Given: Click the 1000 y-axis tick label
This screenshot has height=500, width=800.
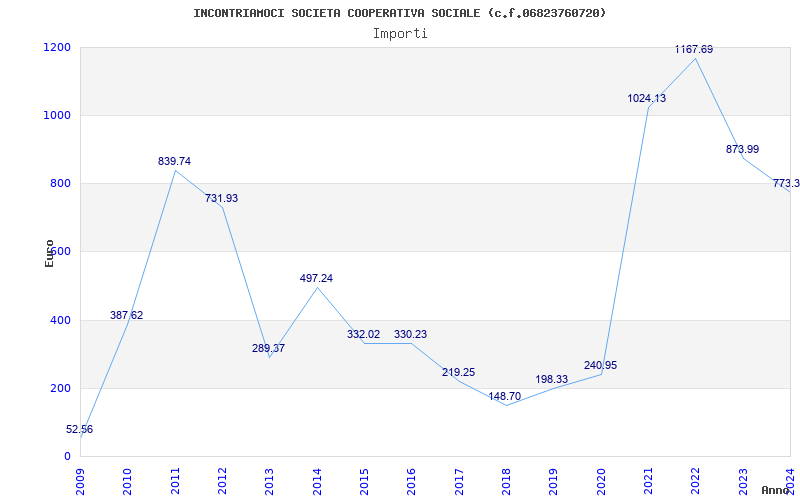Looking at the screenshot, I should point(57,115).
